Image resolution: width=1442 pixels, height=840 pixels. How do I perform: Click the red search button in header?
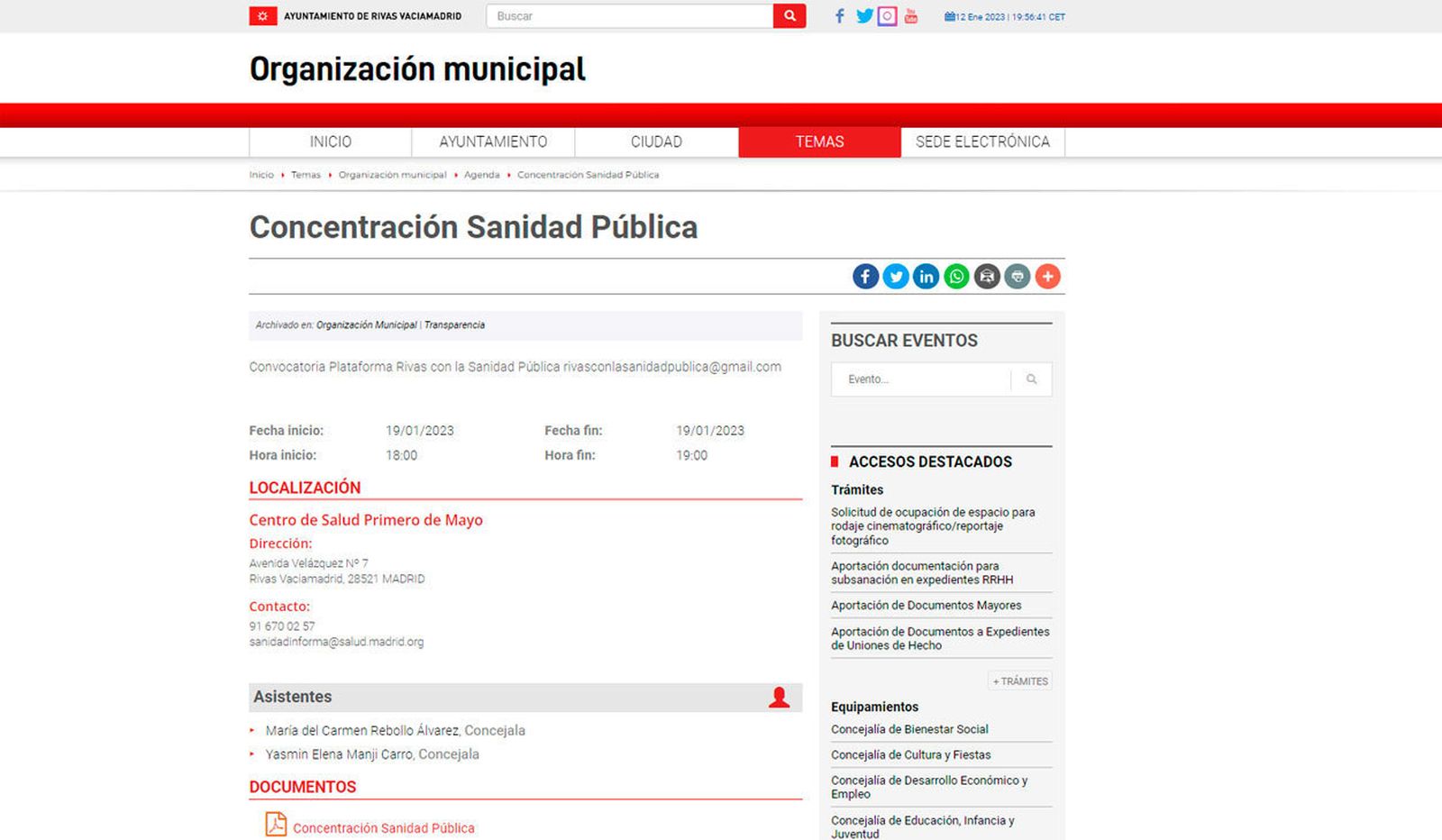789,16
